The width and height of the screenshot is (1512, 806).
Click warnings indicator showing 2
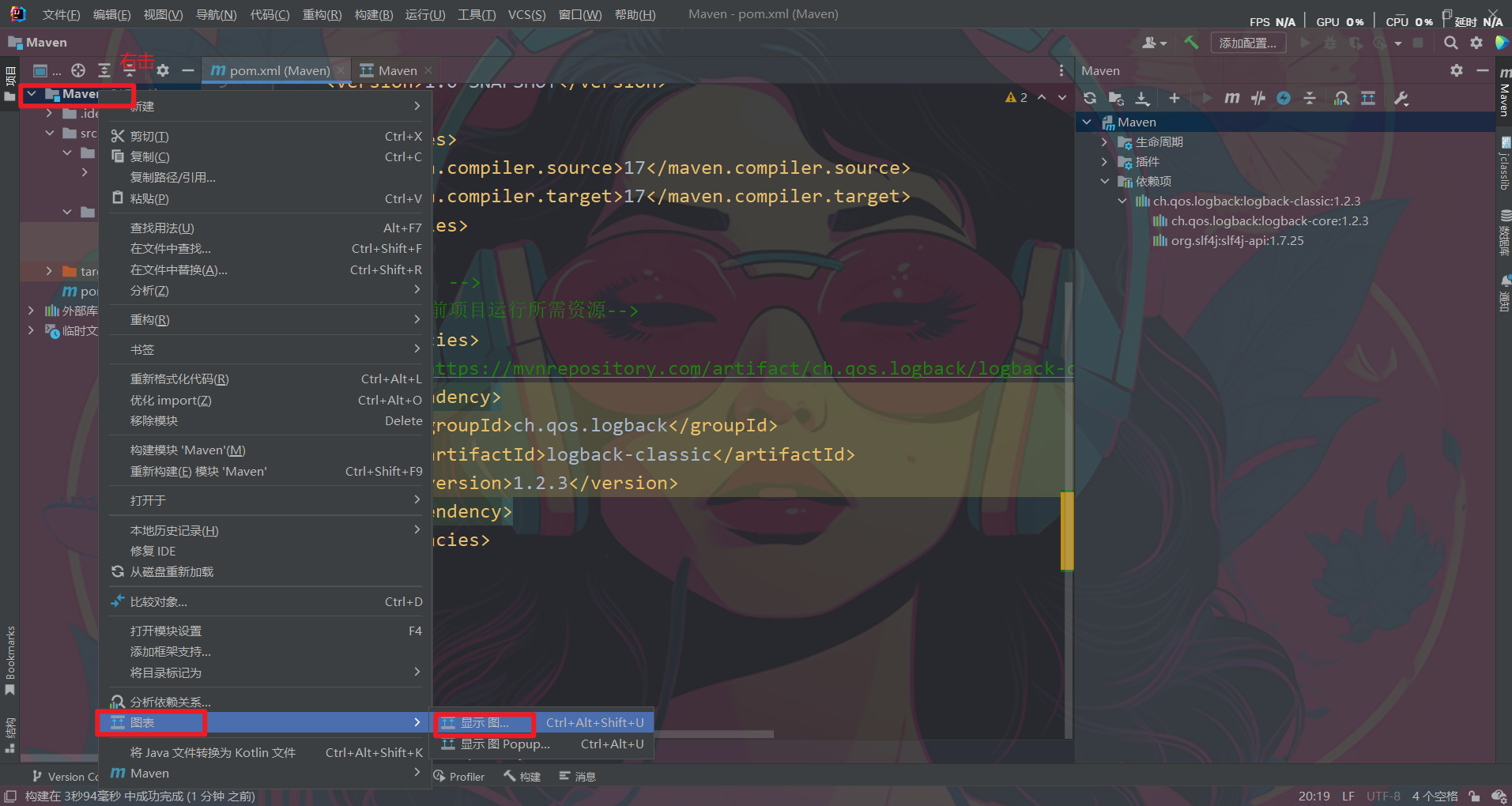(1016, 97)
